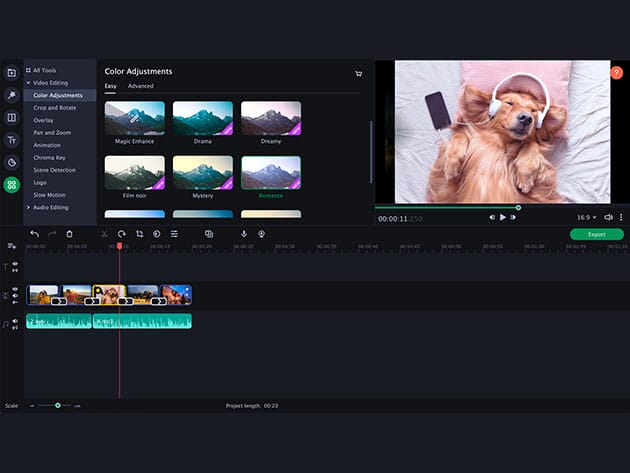Open the shopping cart effects store
This screenshot has height=473, width=630.
(359, 73)
